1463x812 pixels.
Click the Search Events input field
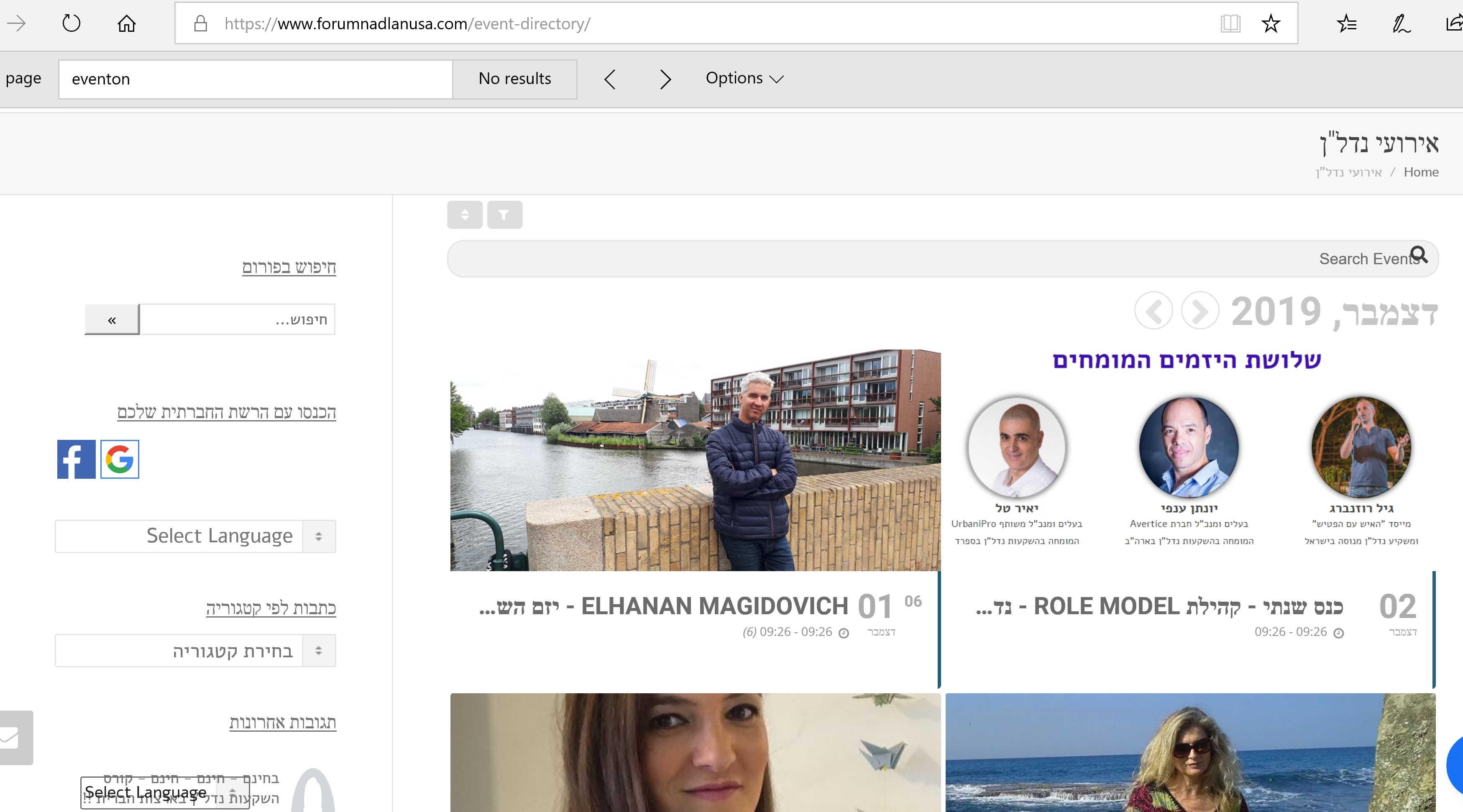[x=909, y=259]
